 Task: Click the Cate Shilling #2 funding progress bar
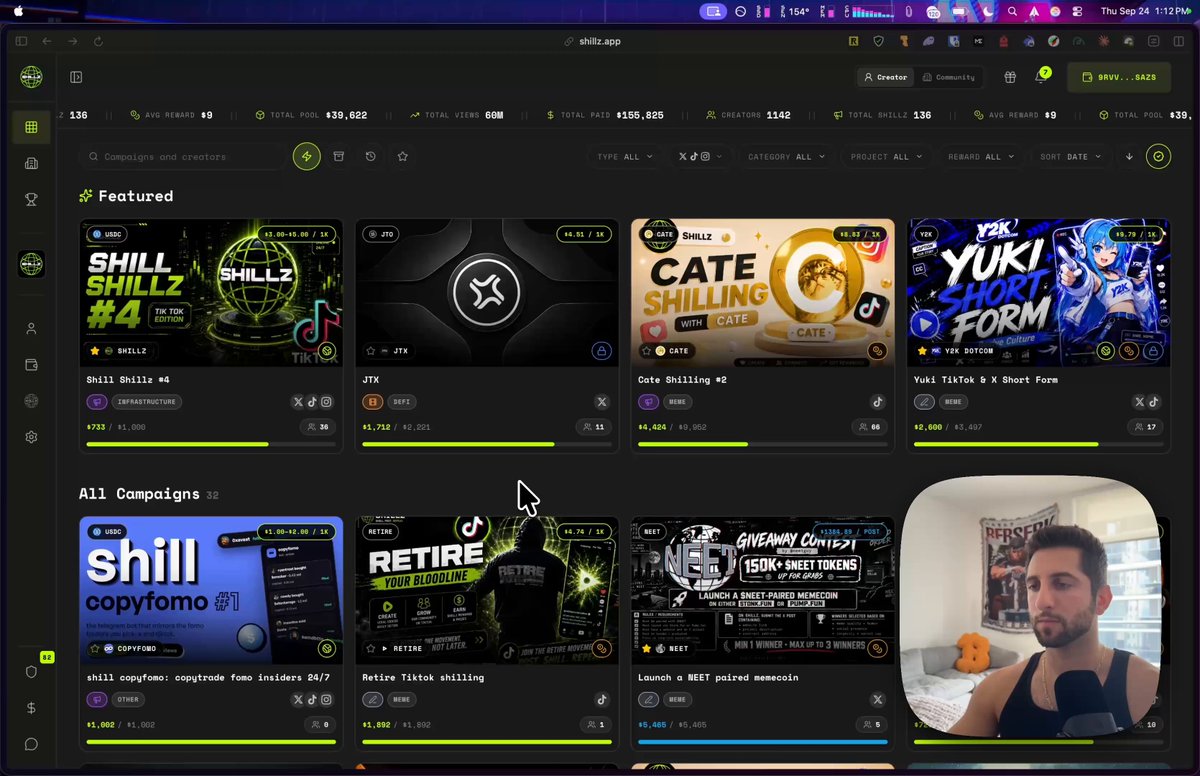(x=763, y=444)
